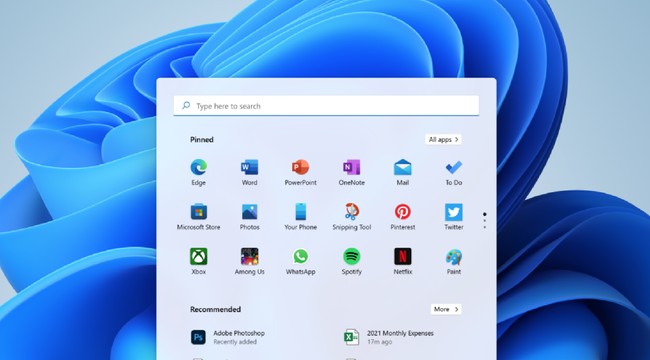Screen dimensions: 650x360
Task: Open the Netflix app icon
Action: [x=403, y=256]
